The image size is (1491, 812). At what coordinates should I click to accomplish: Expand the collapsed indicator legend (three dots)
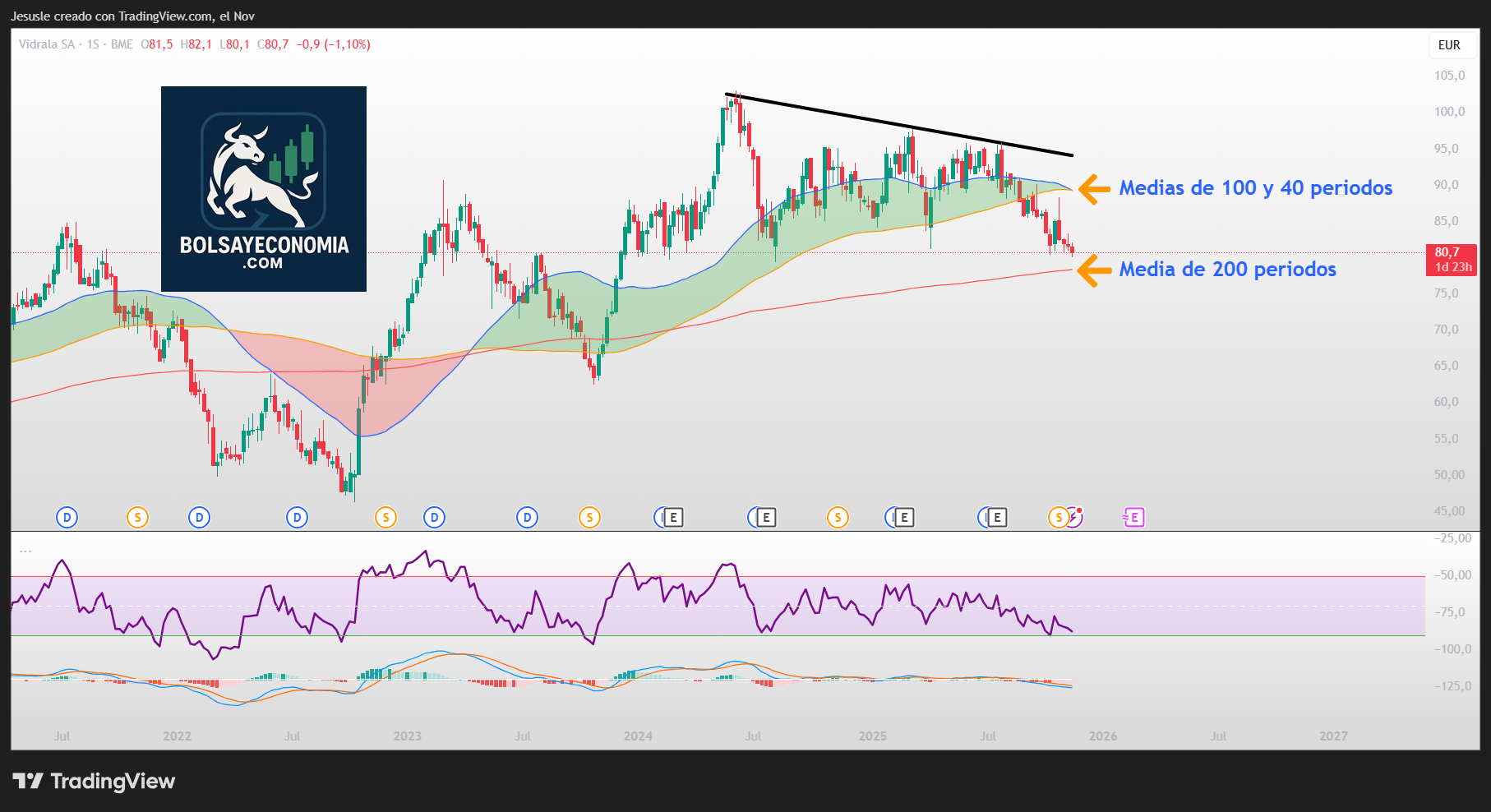pyautogui.click(x=25, y=551)
